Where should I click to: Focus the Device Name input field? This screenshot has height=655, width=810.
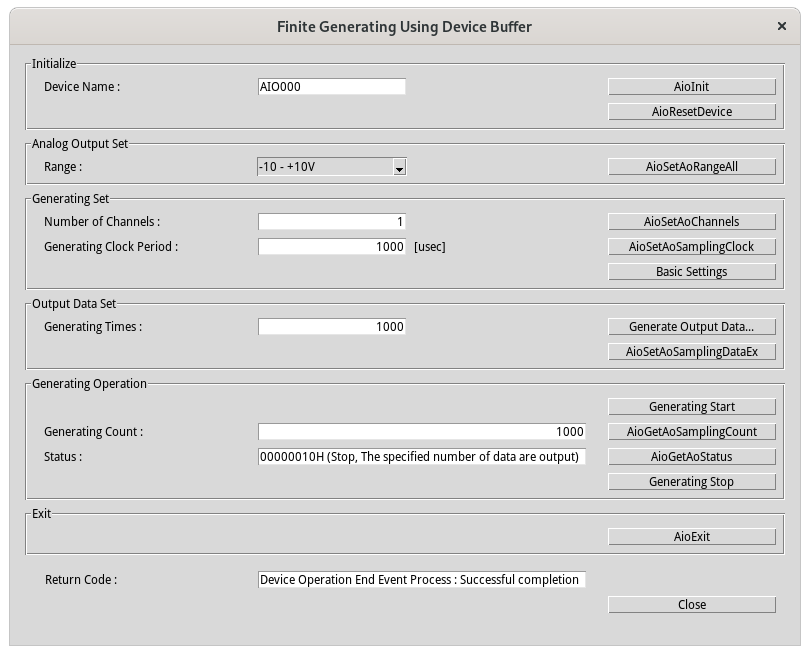pos(332,87)
